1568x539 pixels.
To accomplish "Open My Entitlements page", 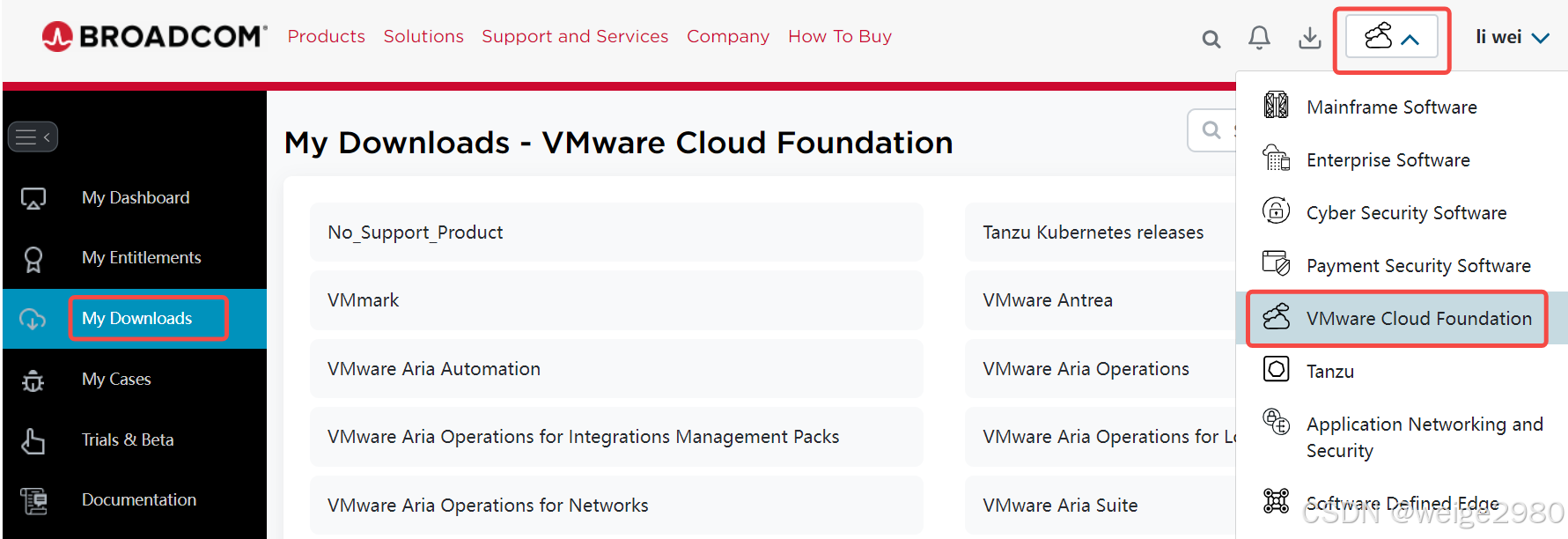I will [x=142, y=257].
